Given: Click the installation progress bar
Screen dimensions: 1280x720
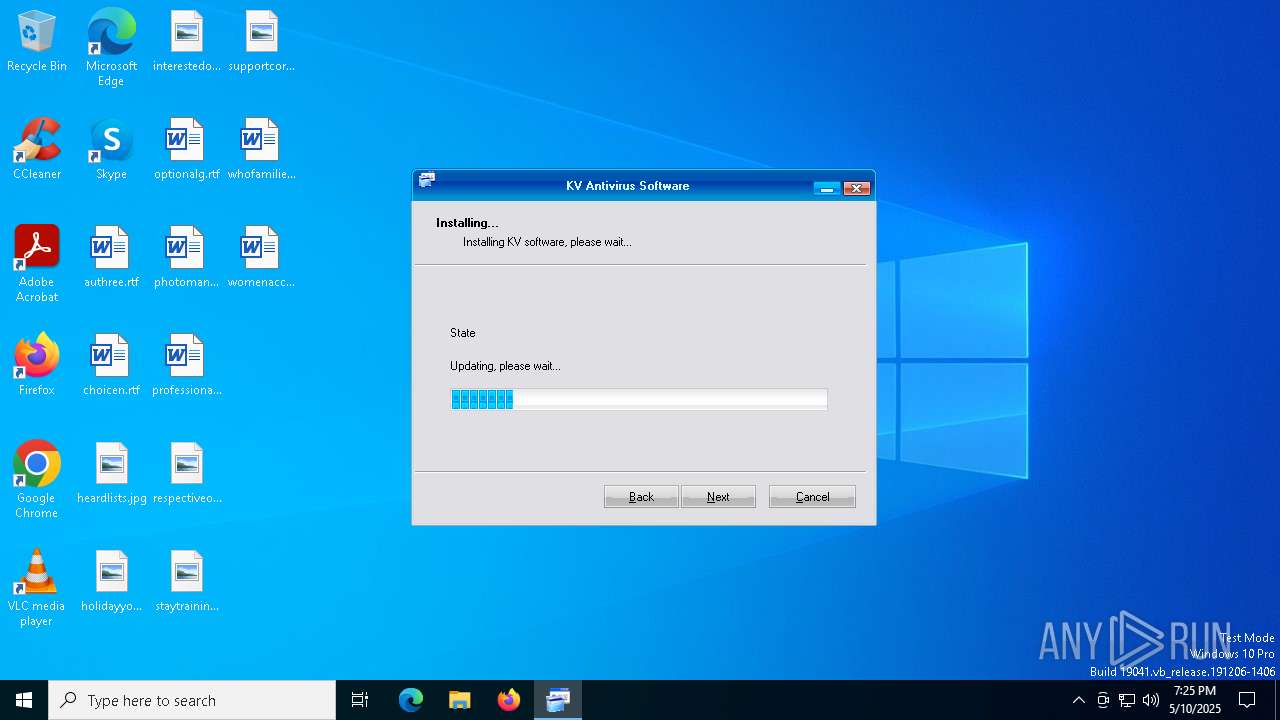Looking at the screenshot, I should pos(639,400).
